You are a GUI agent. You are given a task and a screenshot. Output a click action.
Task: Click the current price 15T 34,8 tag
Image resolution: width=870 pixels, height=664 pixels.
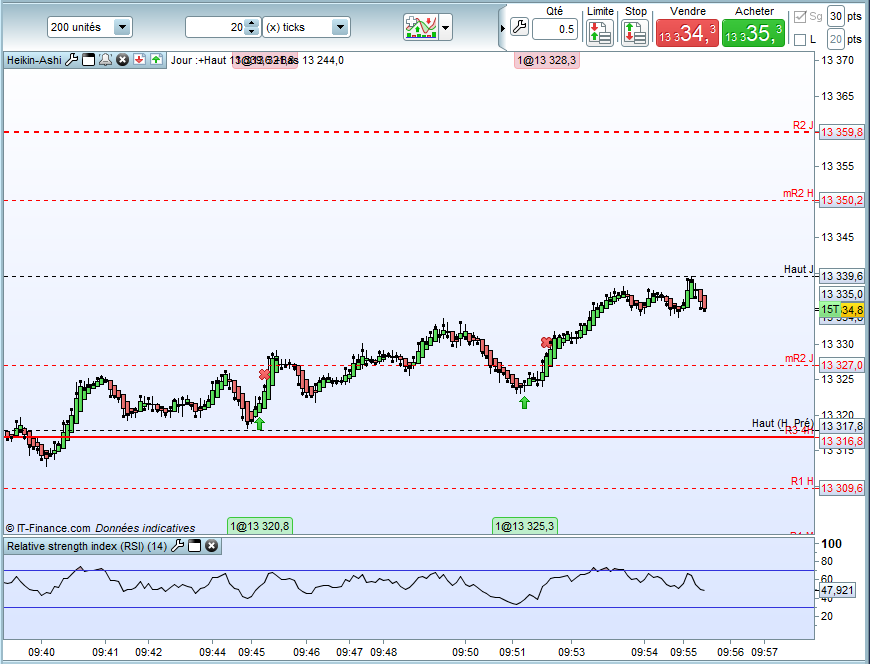pos(842,310)
